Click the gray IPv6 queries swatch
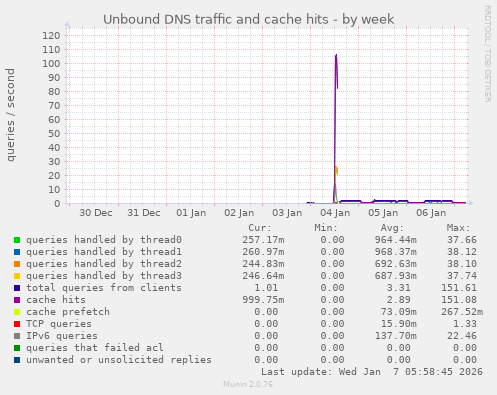The width and height of the screenshot is (497, 395). 17,336
